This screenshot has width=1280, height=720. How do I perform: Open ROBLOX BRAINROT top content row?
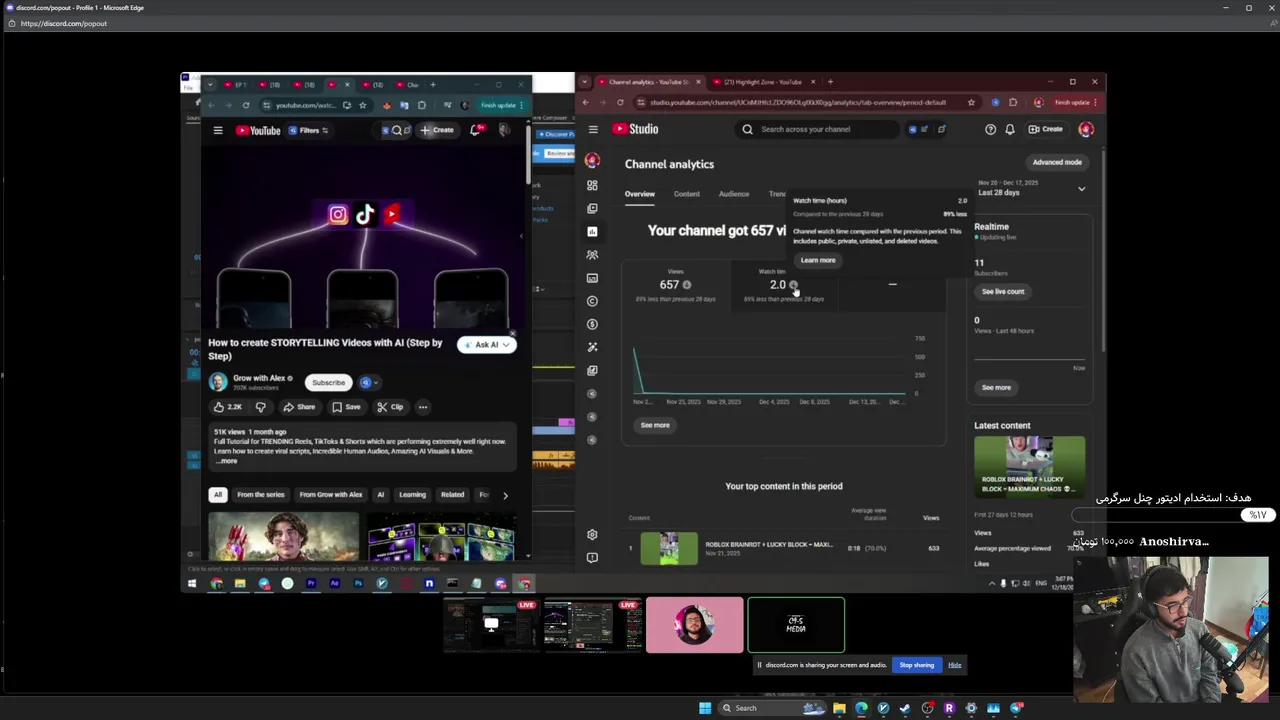pos(784,548)
